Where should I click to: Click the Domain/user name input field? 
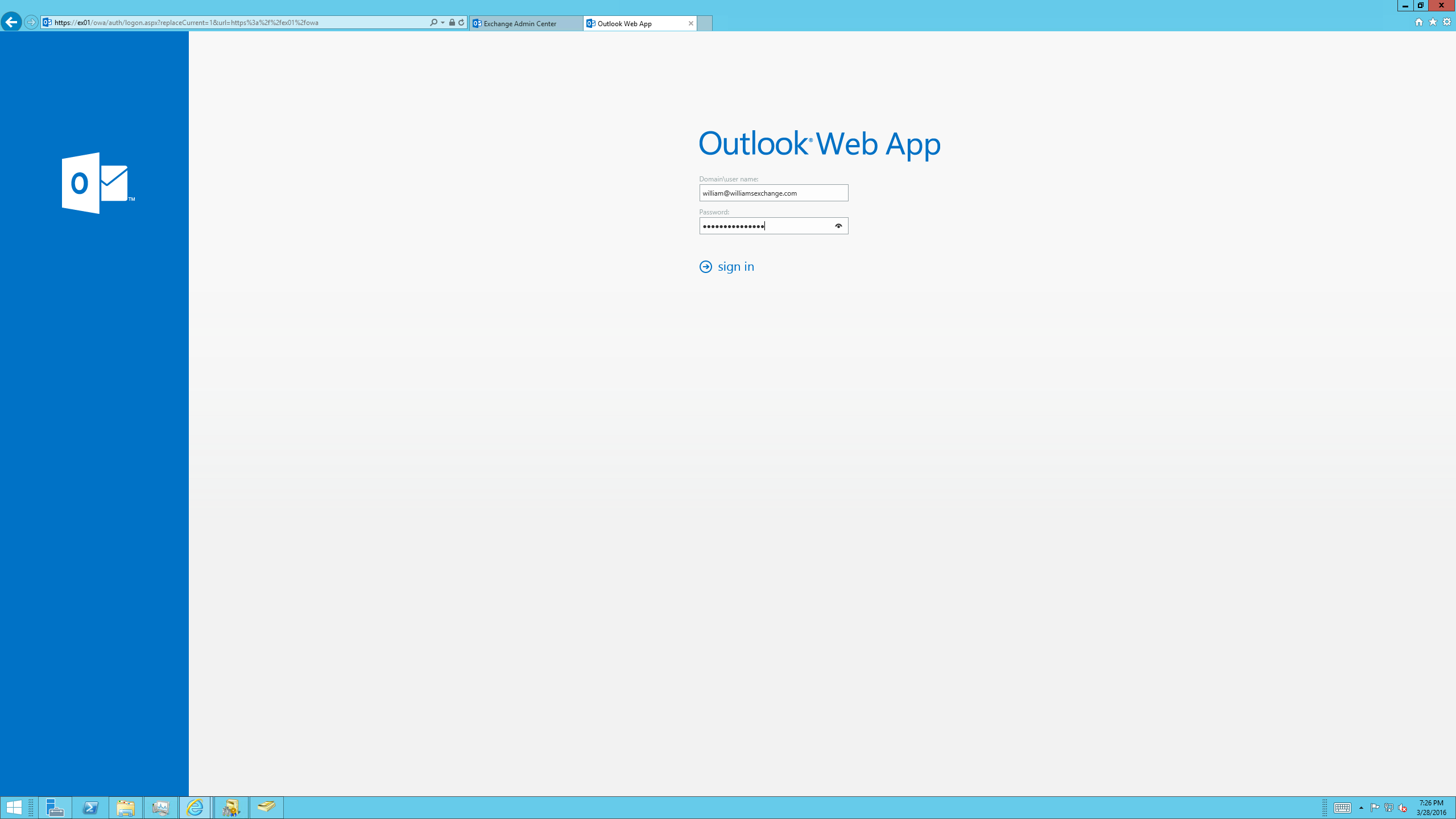(774, 192)
